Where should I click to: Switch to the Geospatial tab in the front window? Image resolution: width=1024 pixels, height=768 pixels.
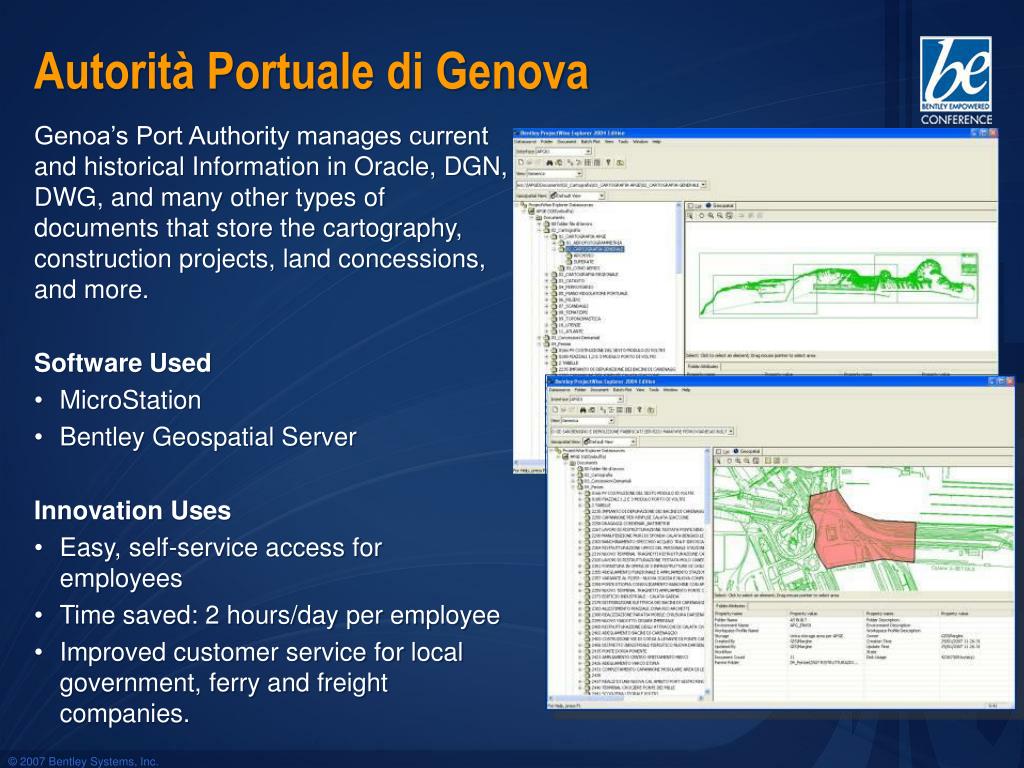(x=748, y=451)
